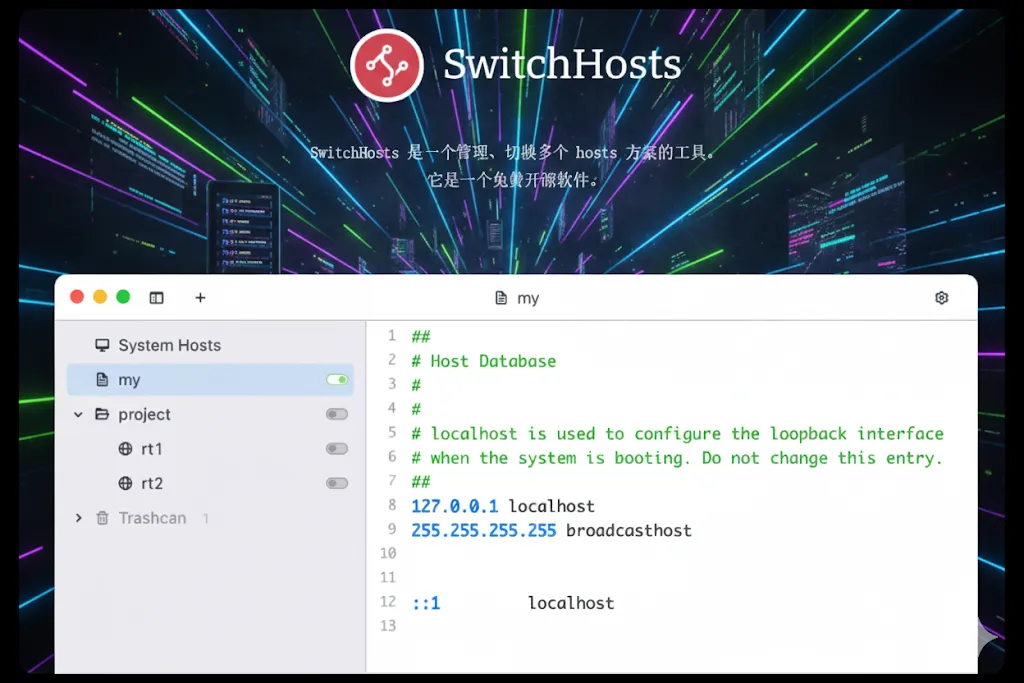The image size is (1024, 683).
Task: Click line number 13 in gutter
Action: pos(388,626)
